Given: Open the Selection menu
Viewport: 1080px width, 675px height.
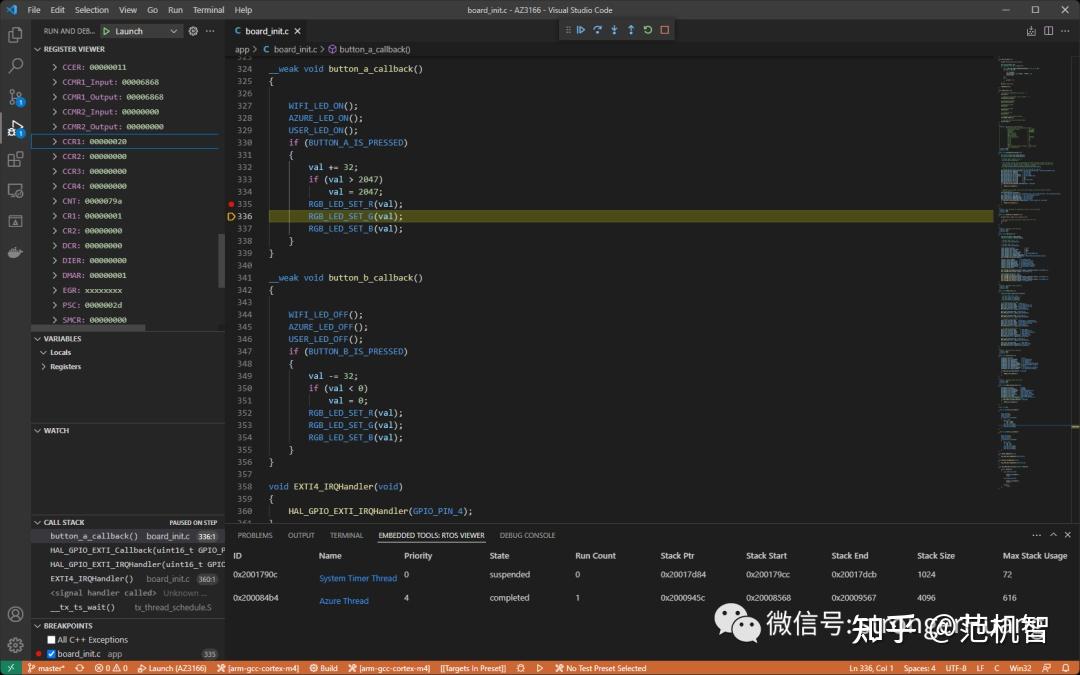Looking at the screenshot, I should click(92, 10).
